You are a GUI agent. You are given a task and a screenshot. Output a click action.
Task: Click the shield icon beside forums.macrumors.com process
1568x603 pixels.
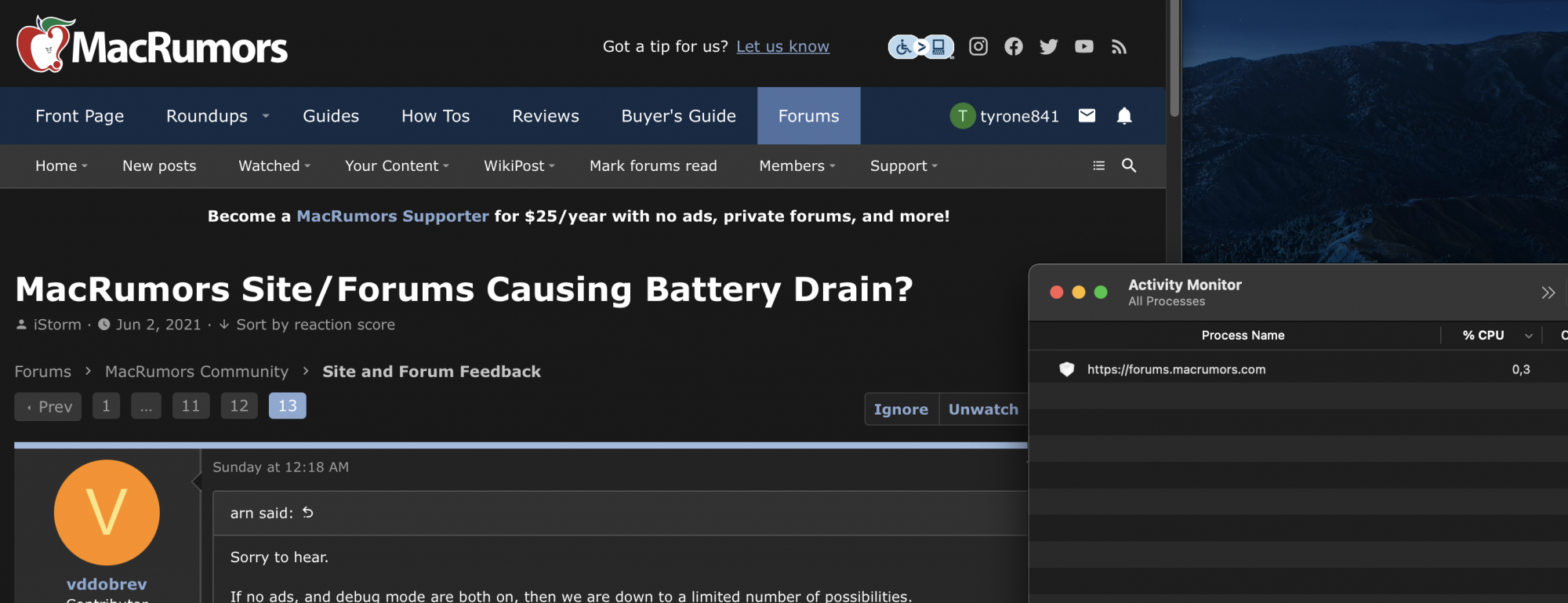click(x=1066, y=369)
